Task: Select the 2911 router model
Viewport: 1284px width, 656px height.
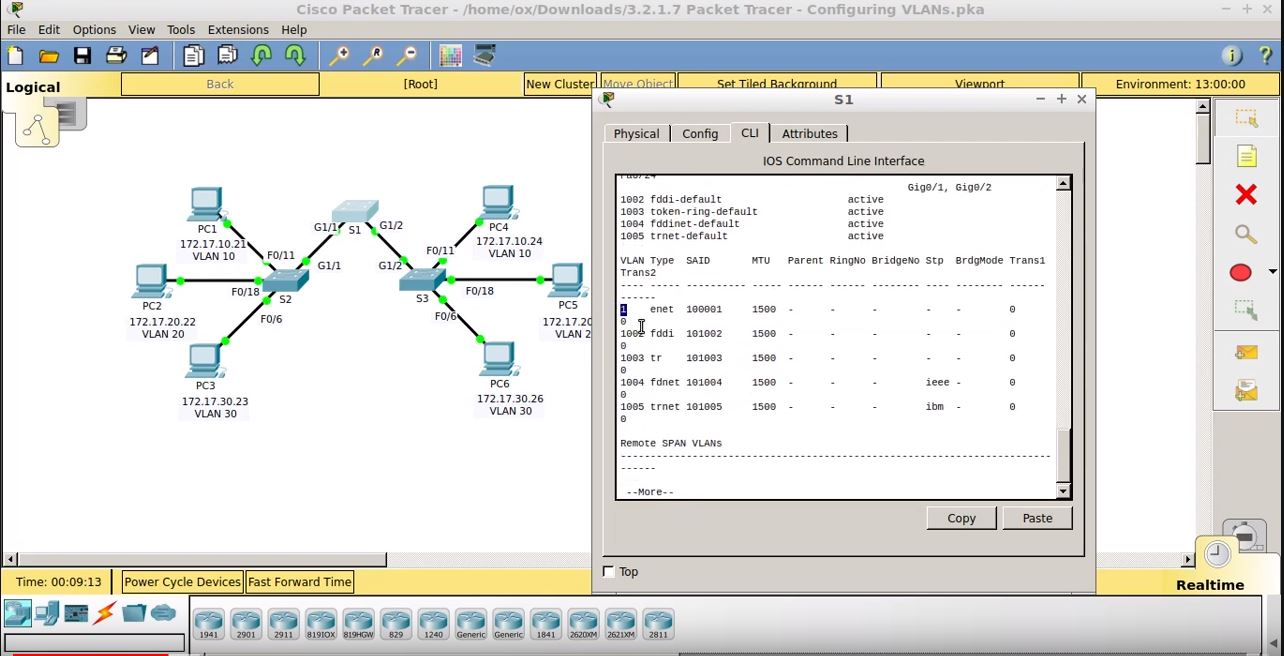Action: [x=282, y=623]
